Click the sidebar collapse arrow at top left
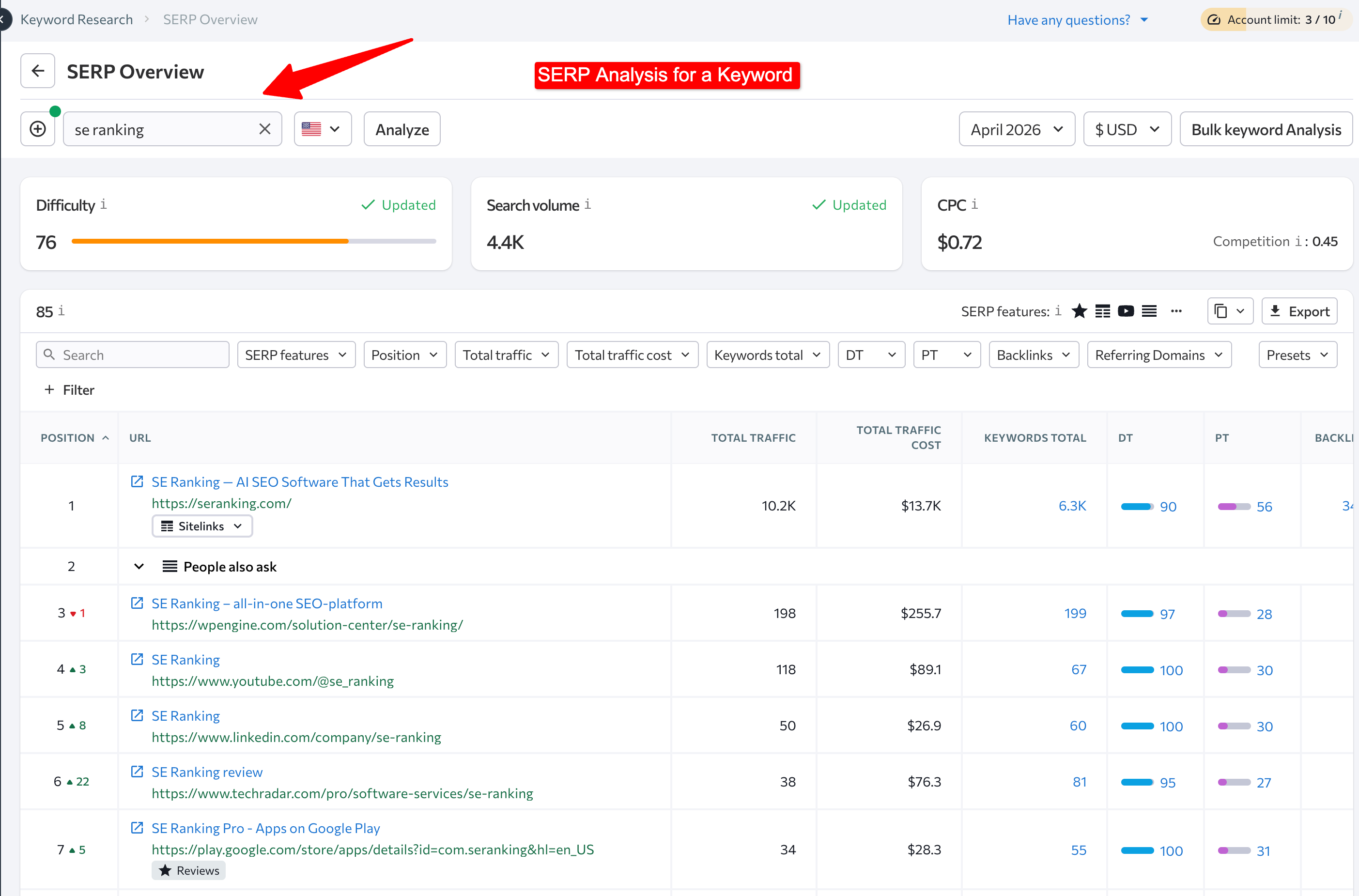Image resolution: width=1359 pixels, height=896 pixels. coord(3,19)
